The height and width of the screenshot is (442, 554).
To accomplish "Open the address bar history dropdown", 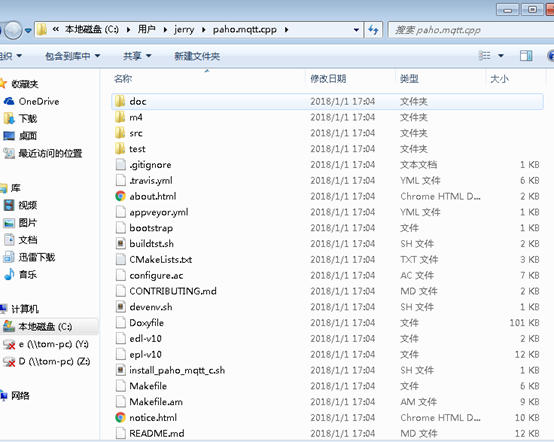I will pyautogui.click(x=356, y=30).
